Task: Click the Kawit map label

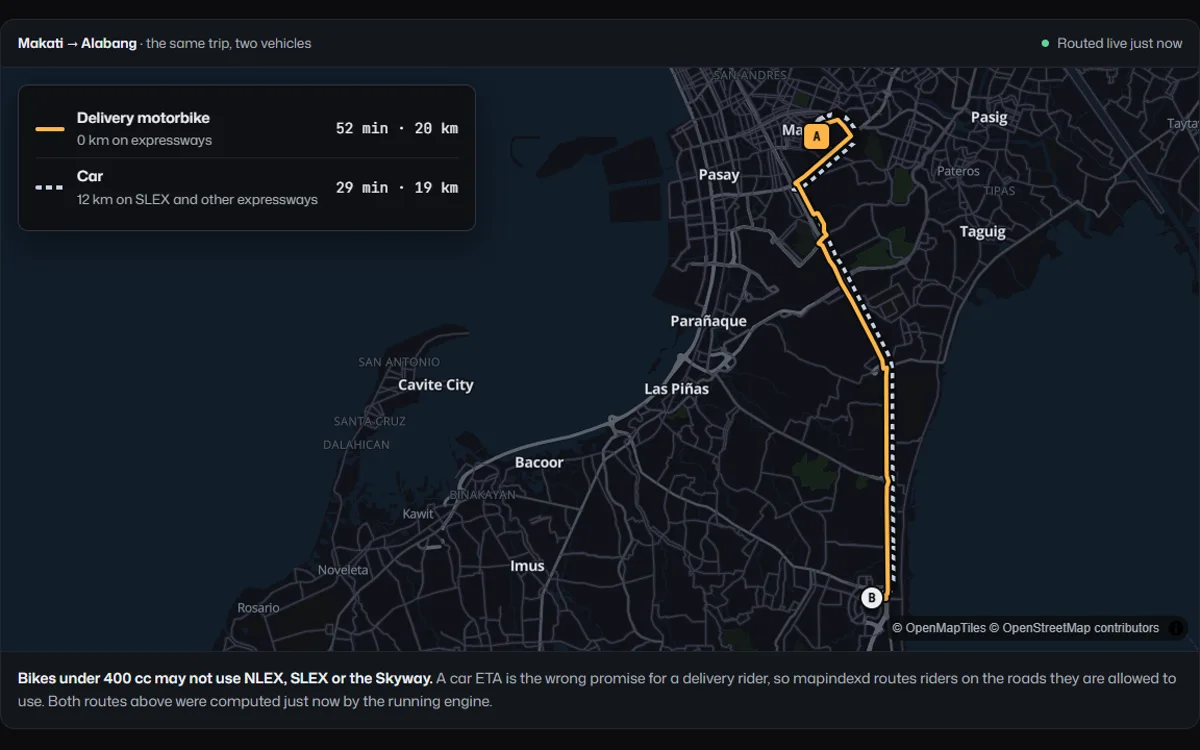Action: (x=418, y=514)
